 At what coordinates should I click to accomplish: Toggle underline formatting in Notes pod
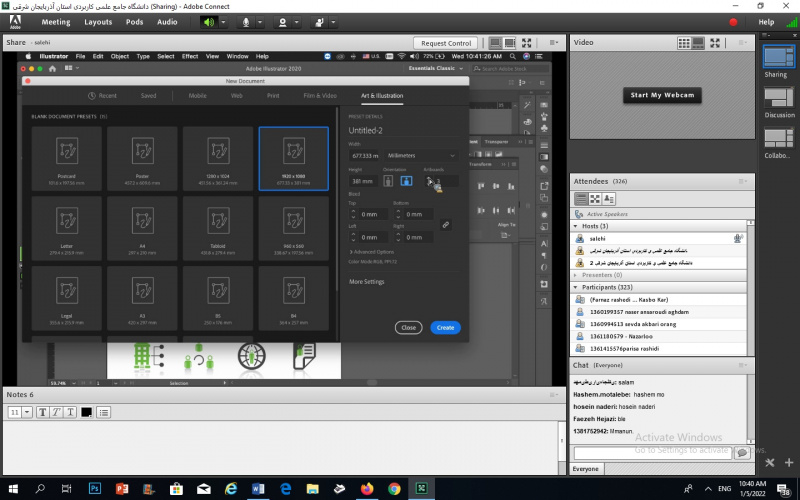pyautogui.click(x=71, y=412)
